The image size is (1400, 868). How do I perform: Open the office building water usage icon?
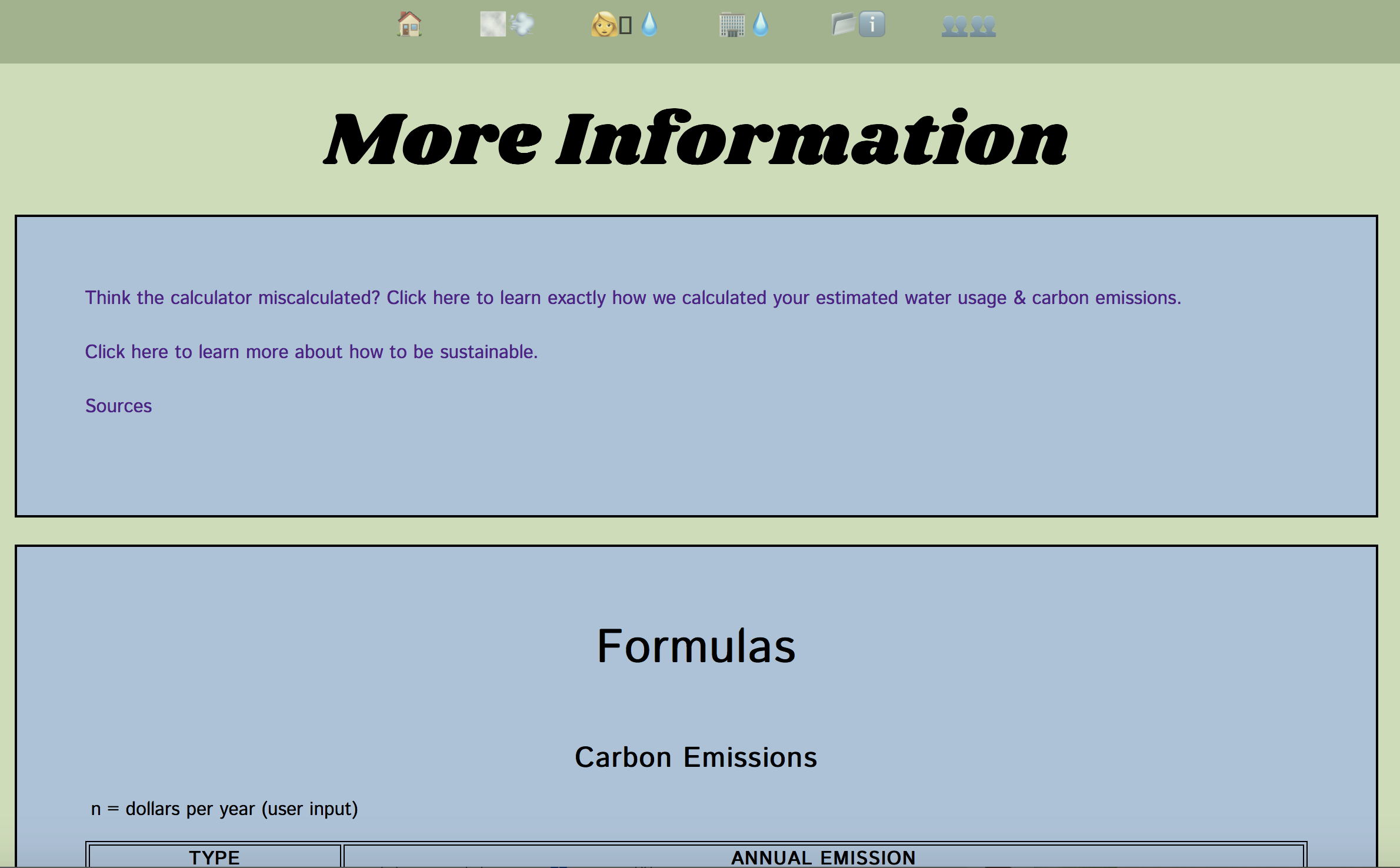[732, 25]
